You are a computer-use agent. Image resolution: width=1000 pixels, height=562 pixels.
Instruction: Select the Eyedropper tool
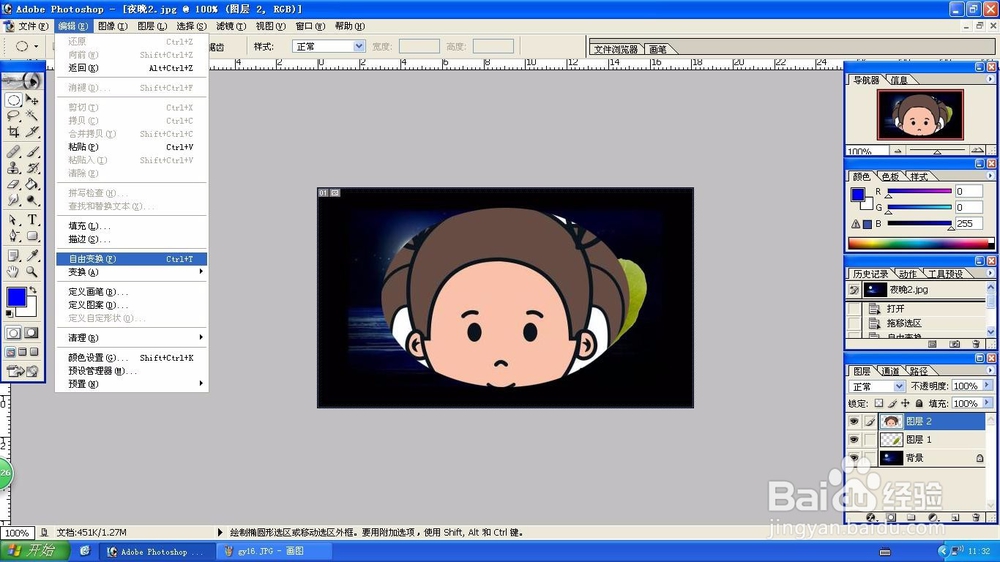point(32,256)
